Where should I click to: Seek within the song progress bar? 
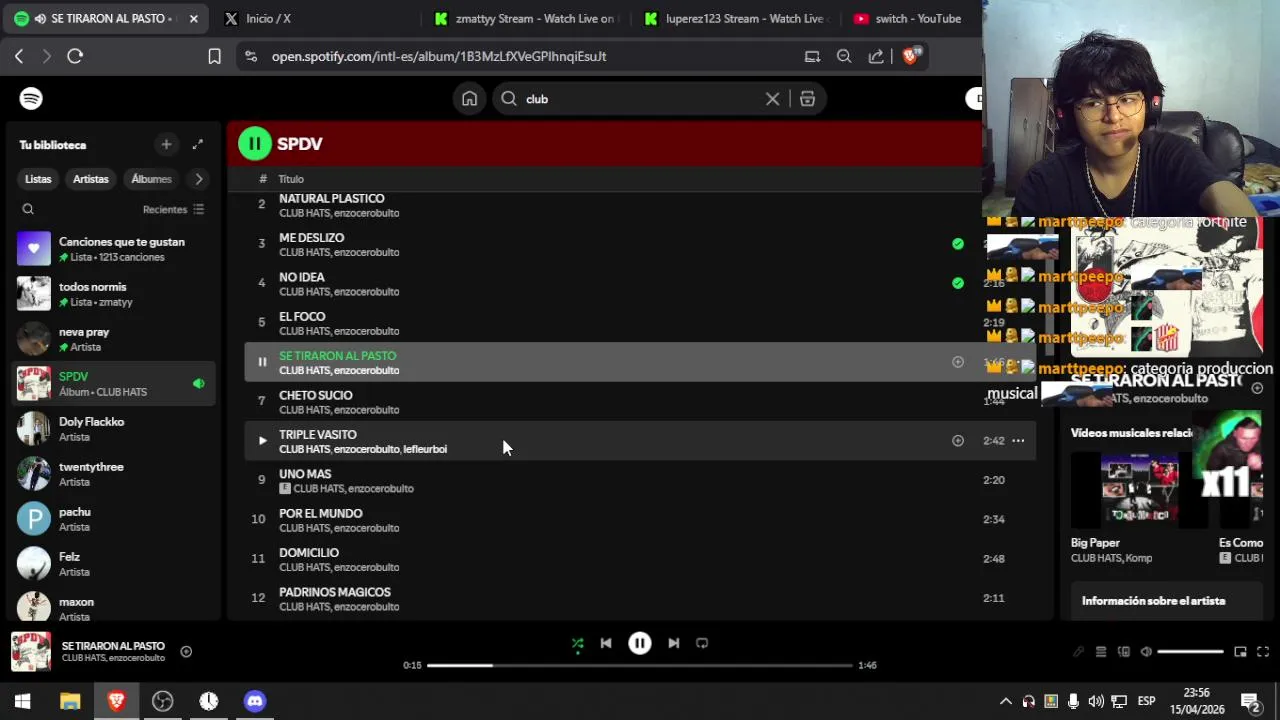click(640, 665)
